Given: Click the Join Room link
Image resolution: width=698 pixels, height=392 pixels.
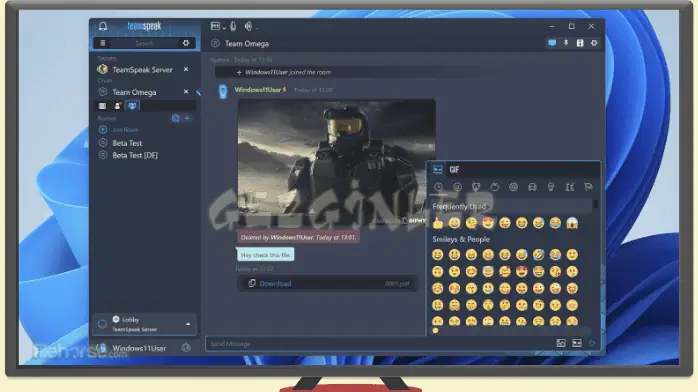Looking at the screenshot, I should coord(125,130).
